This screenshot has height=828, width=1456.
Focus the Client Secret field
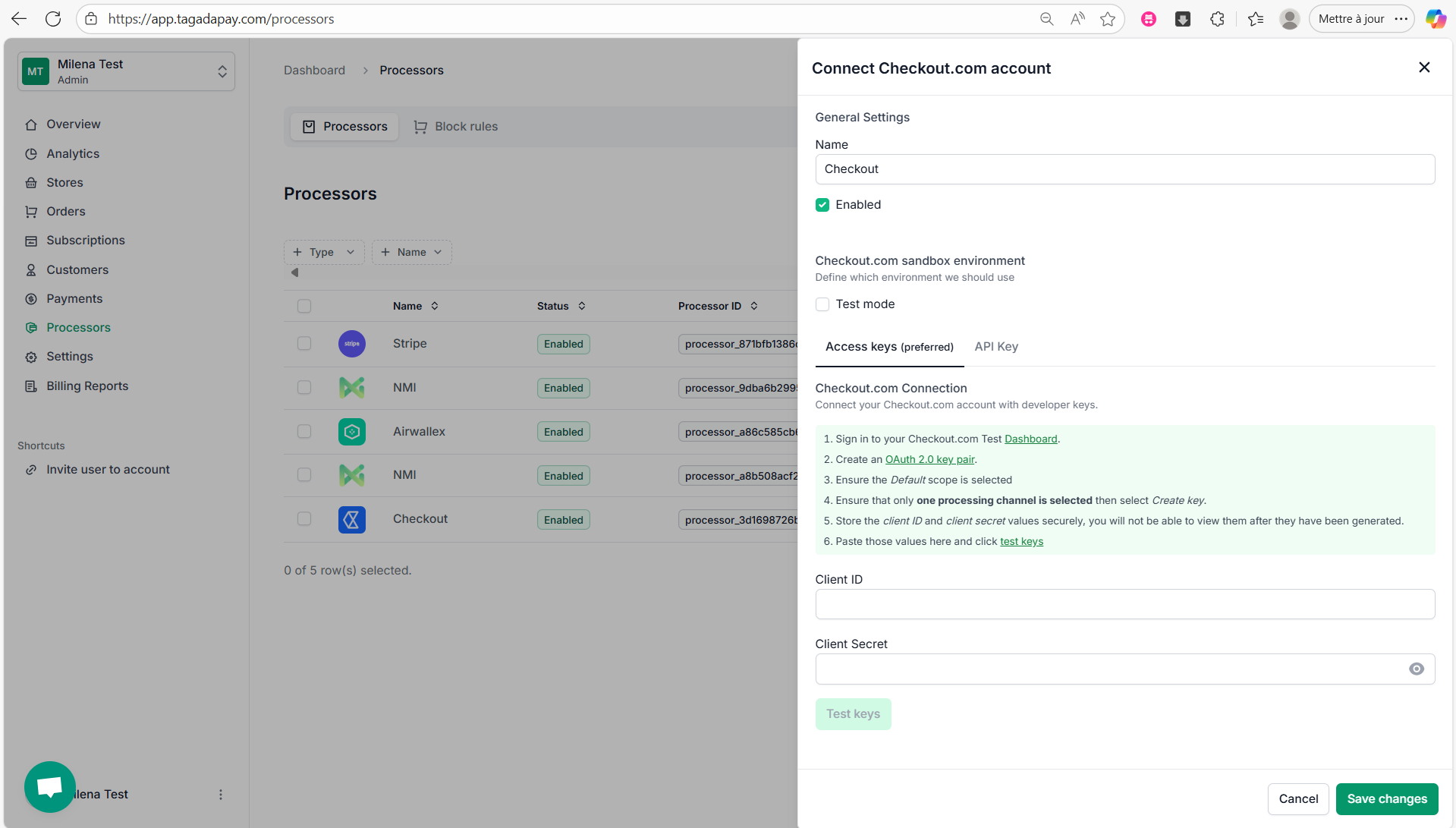pyautogui.click(x=1125, y=669)
